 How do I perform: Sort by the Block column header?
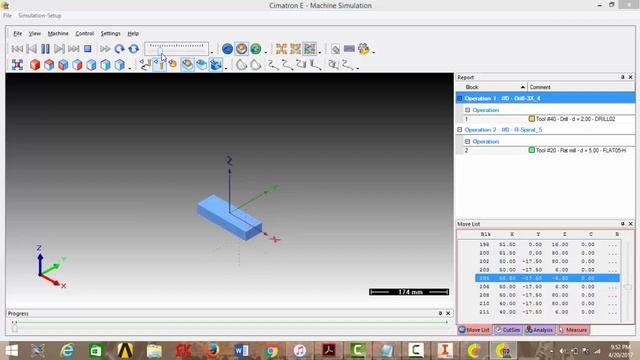(x=492, y=87)
